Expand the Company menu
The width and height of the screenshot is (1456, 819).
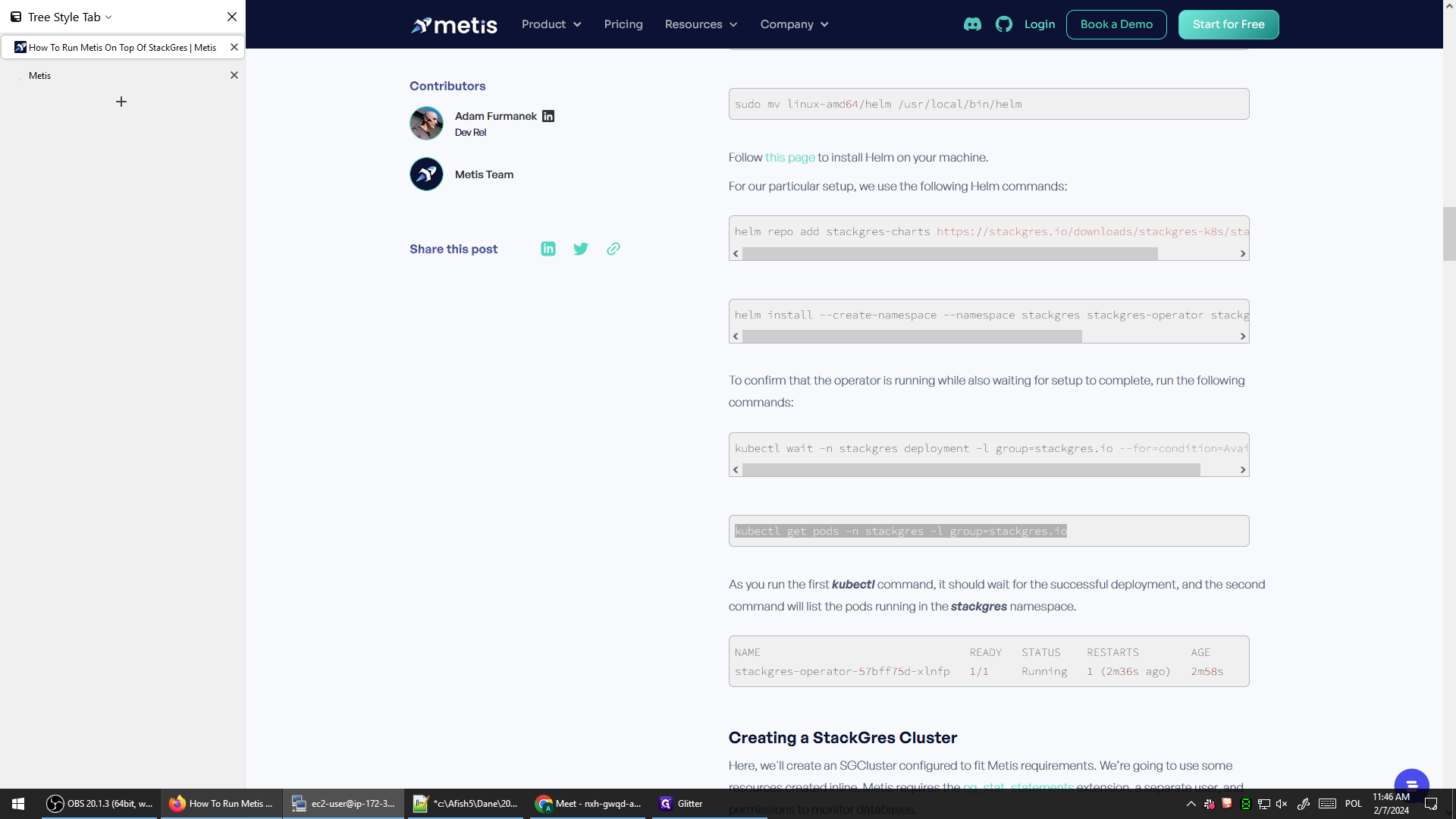pyautogui.click(x=794, y=24)
